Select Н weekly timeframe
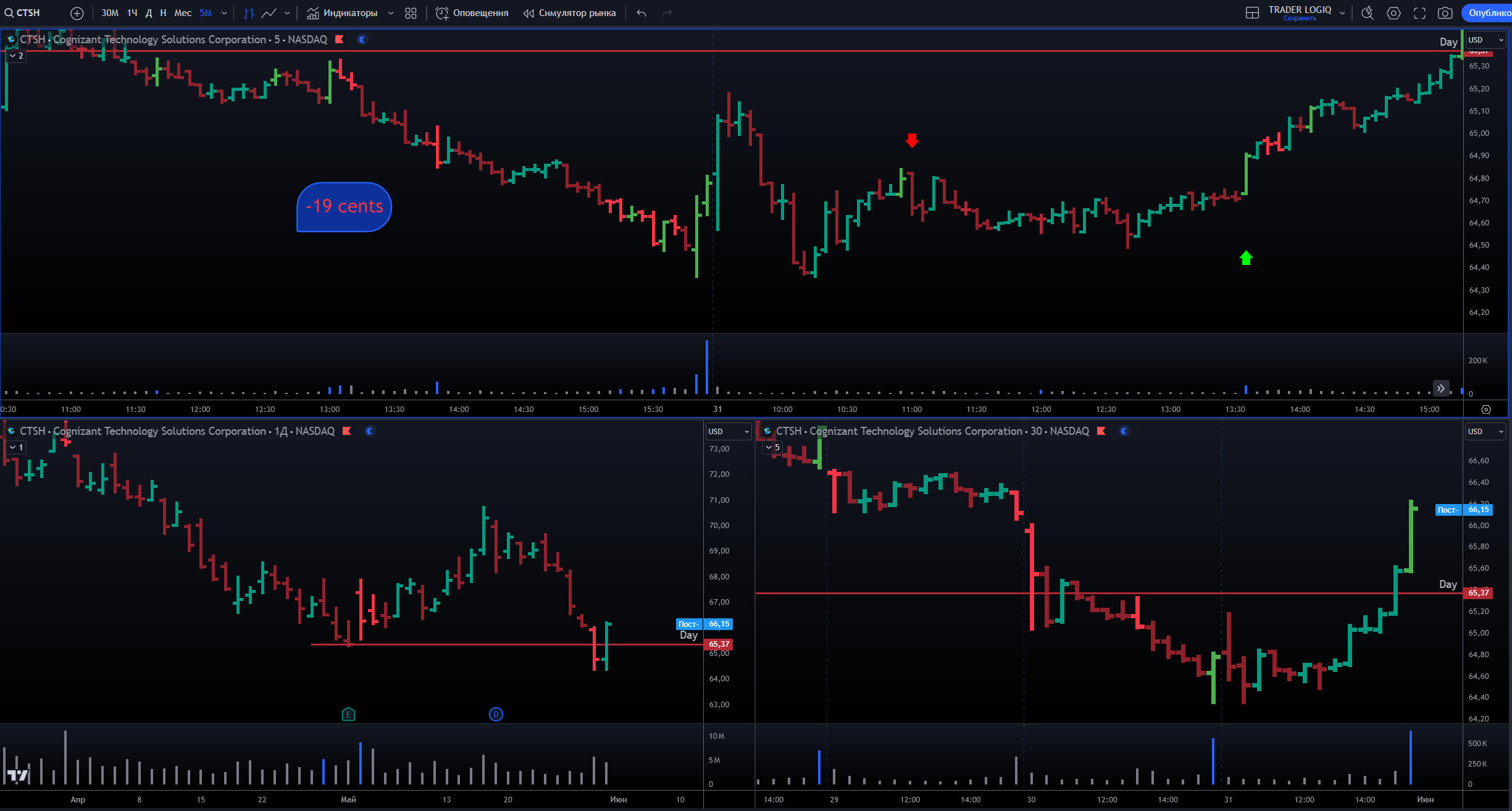The height and width of the screenshot is (811, 1512). coord(163,13)
